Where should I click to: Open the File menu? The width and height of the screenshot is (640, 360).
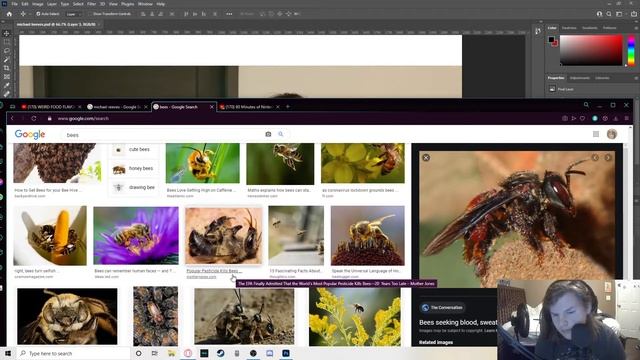tap(14, 4)
